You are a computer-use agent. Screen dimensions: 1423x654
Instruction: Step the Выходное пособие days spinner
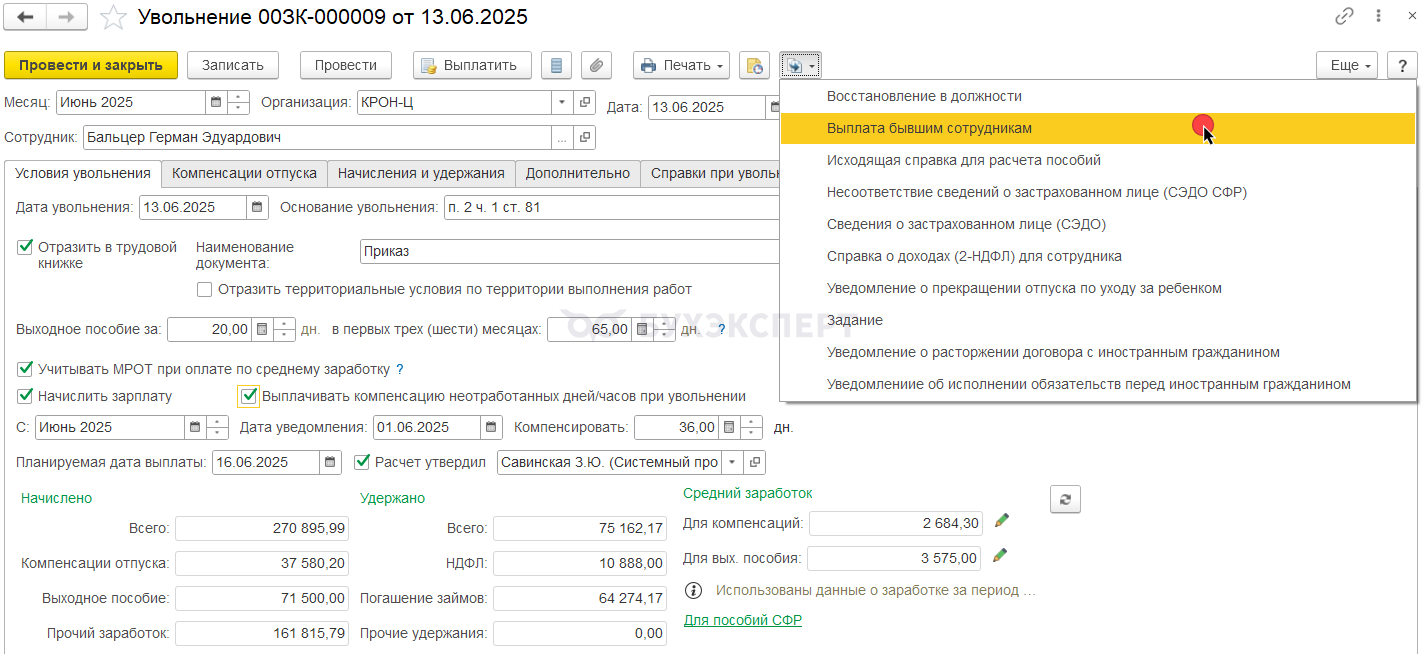click(284, 329)
